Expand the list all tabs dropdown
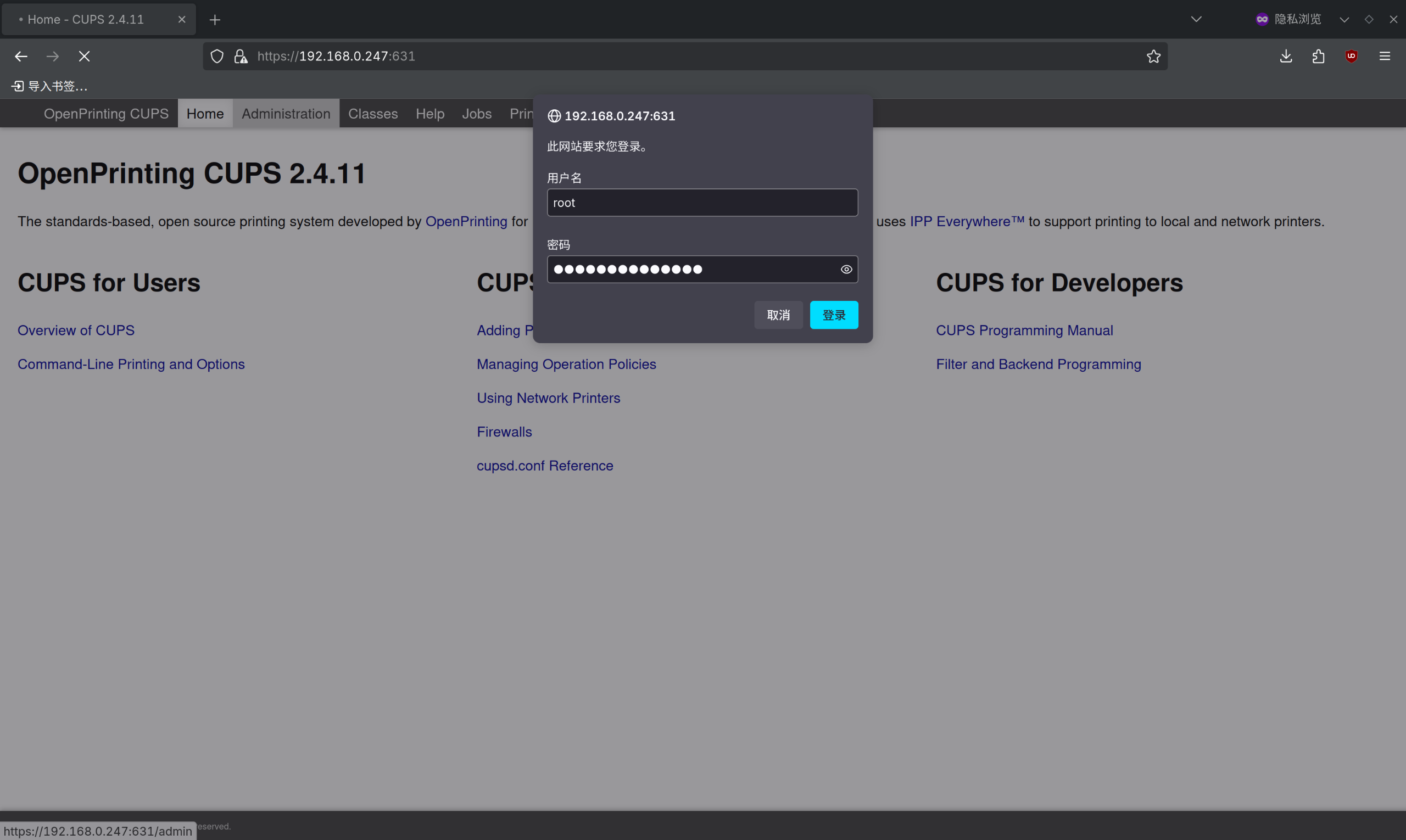This screenshot has height=840, width=1406. pos(1196,19)
